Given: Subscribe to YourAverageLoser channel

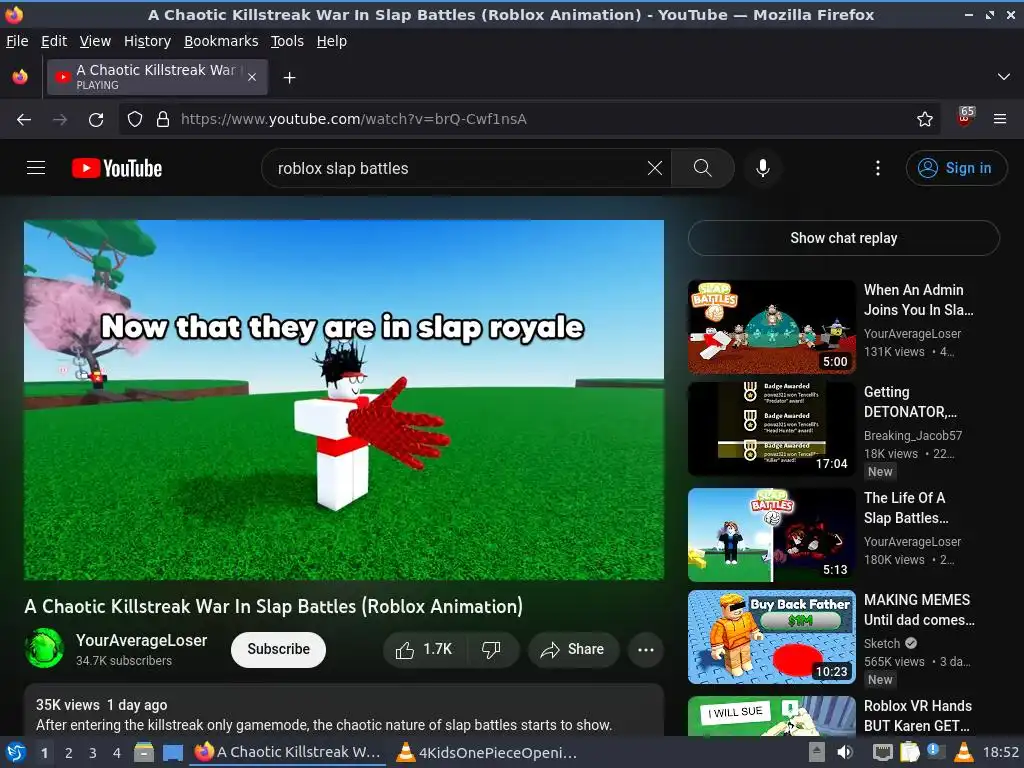Looking at the screenshot, I should click(x=278, y=649).
